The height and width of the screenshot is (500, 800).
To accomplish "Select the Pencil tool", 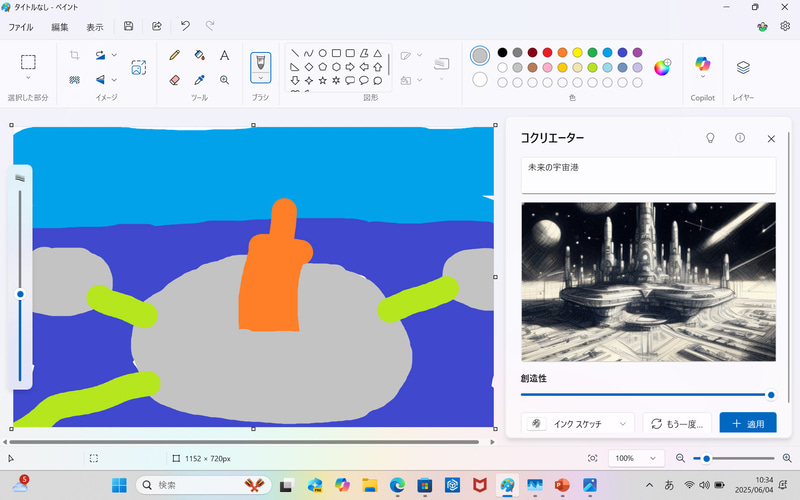I will pyautogui.click(x=174, y=55).
